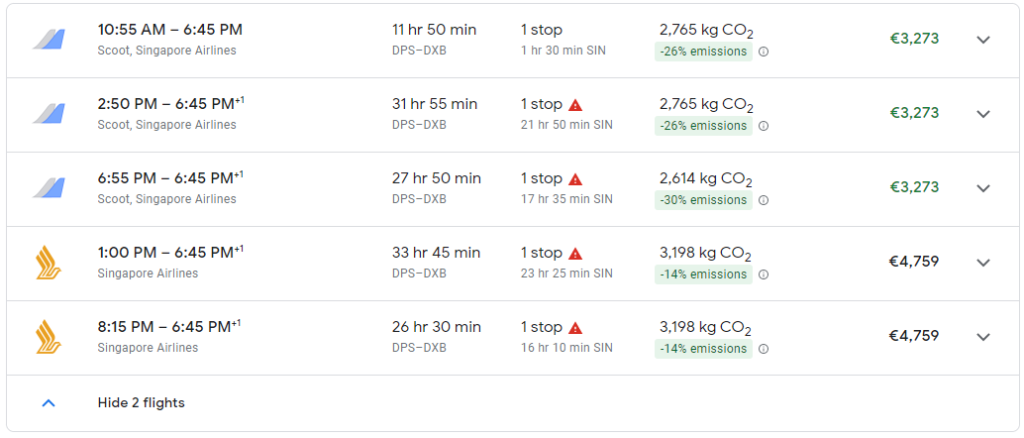Screen dimensions: 1024x438
Task: Expand the 10:55 AM Scoot flight details
Action: click(x=983, y=40)
